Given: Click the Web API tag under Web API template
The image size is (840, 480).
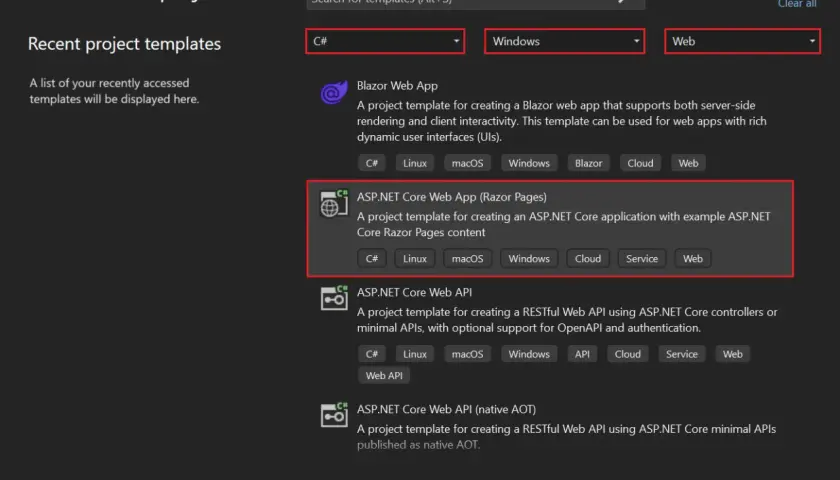Looking at the screenshot, I should (x=384, y=376).
